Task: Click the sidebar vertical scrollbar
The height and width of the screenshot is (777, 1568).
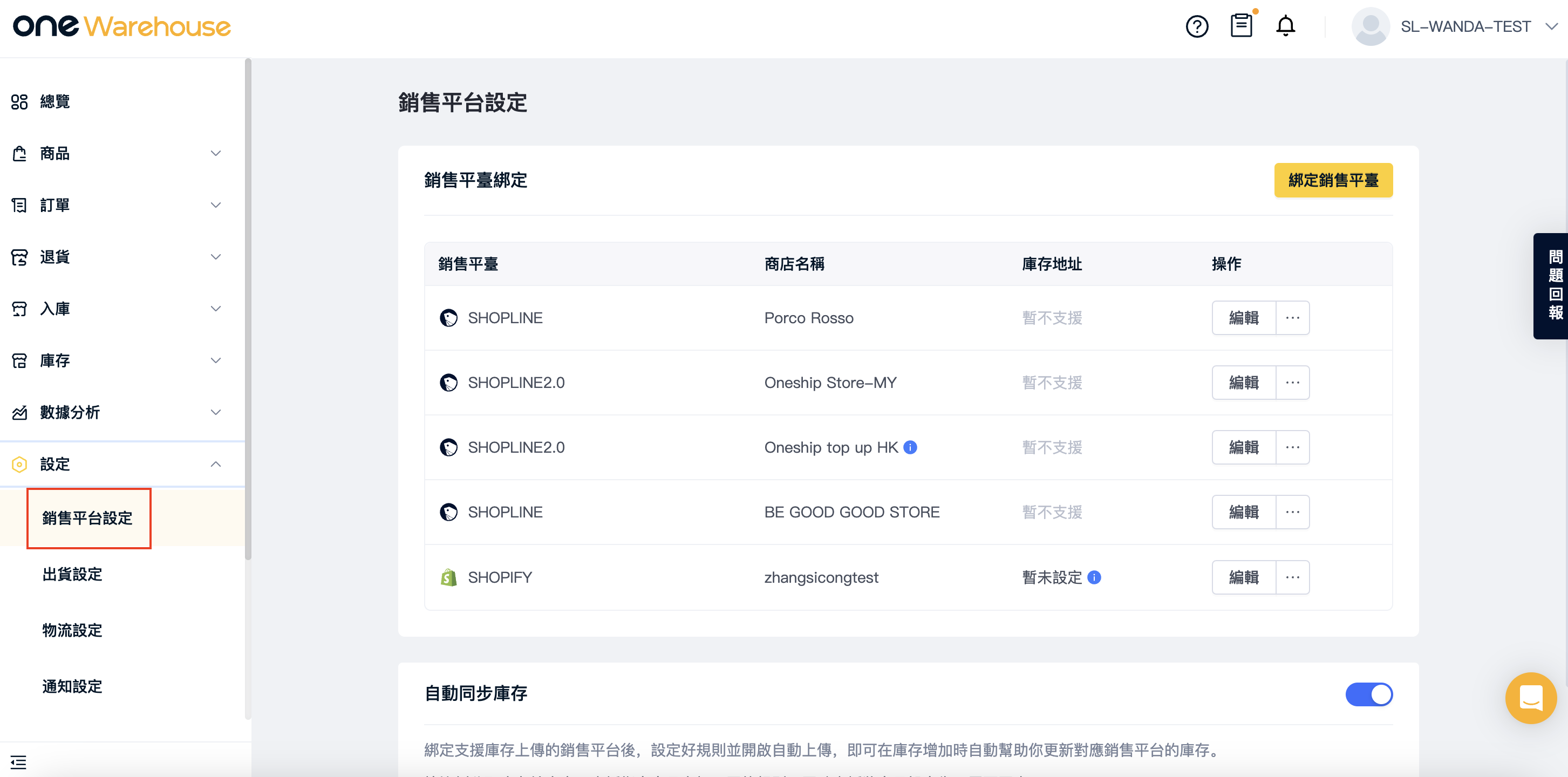Action: [248, 309]
